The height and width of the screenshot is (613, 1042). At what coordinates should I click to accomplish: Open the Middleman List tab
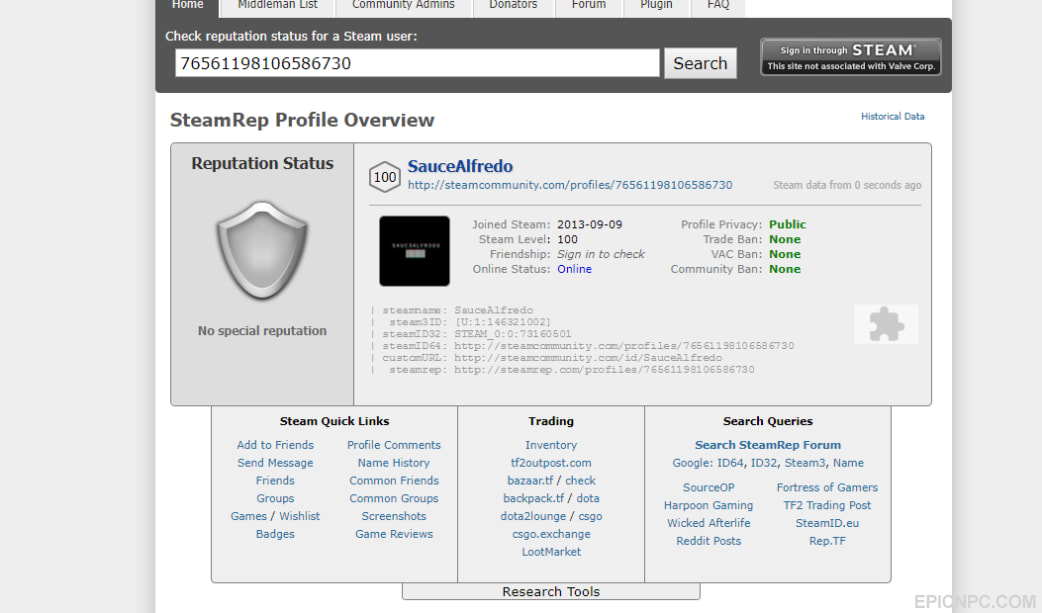[x=277, y=5]
